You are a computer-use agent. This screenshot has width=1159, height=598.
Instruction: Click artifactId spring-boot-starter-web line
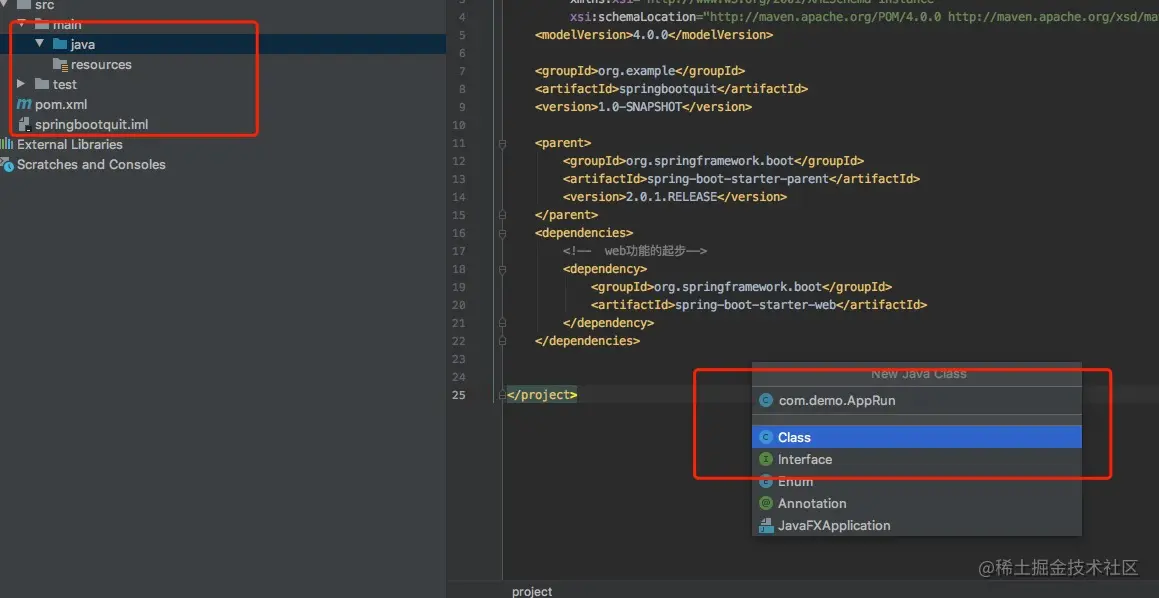(x=758, y=305)
